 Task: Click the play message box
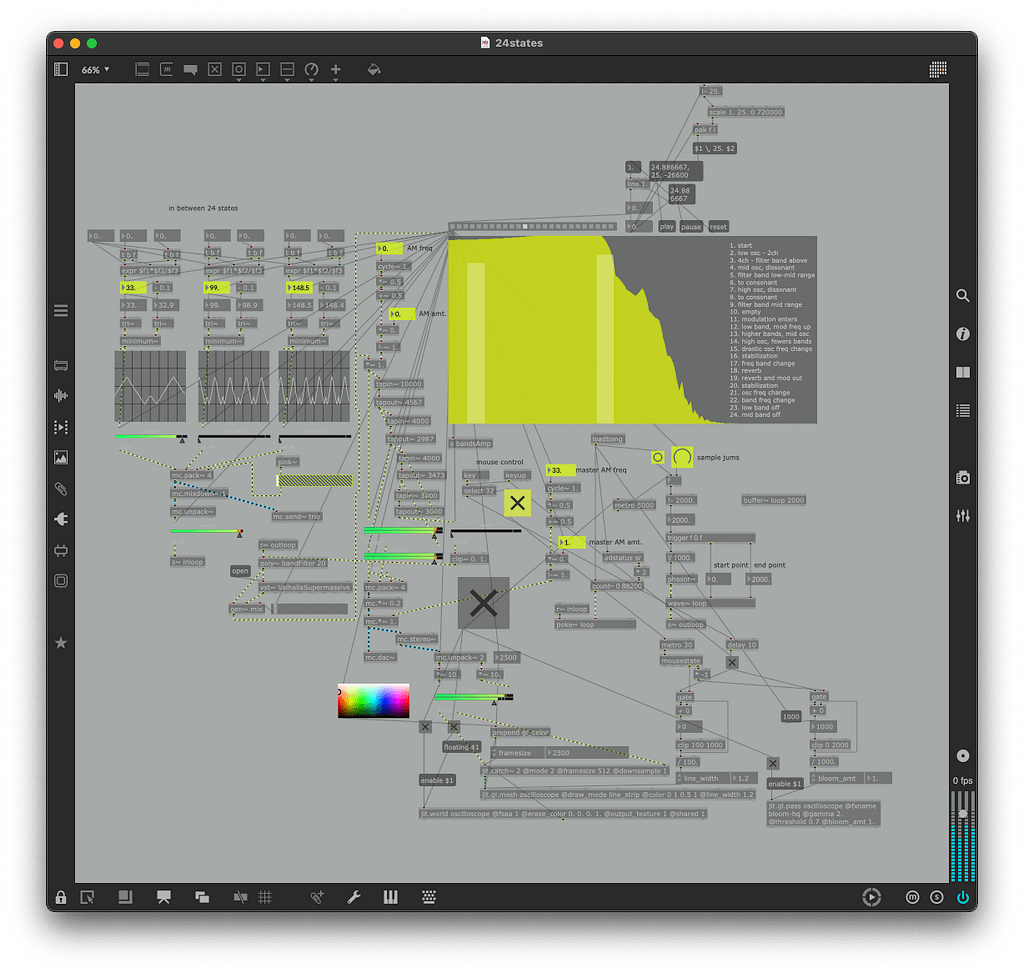point(667,227)
